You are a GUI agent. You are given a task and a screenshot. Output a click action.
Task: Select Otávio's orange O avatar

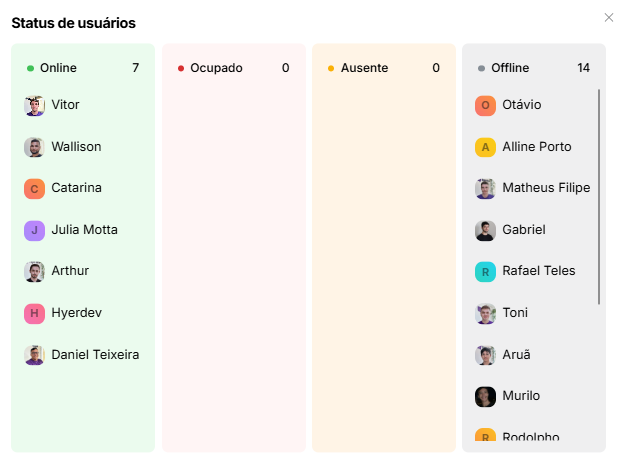point(485,105)
